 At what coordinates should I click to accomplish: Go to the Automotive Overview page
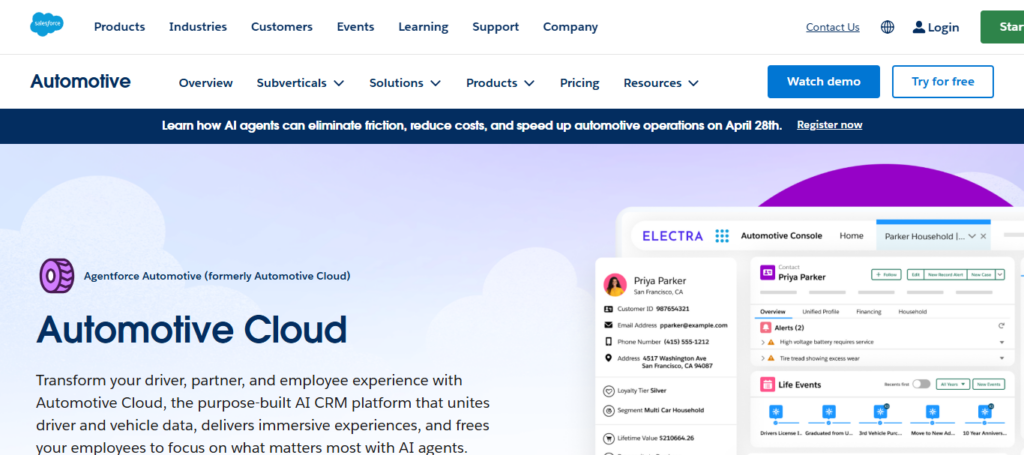coord(206,83)
